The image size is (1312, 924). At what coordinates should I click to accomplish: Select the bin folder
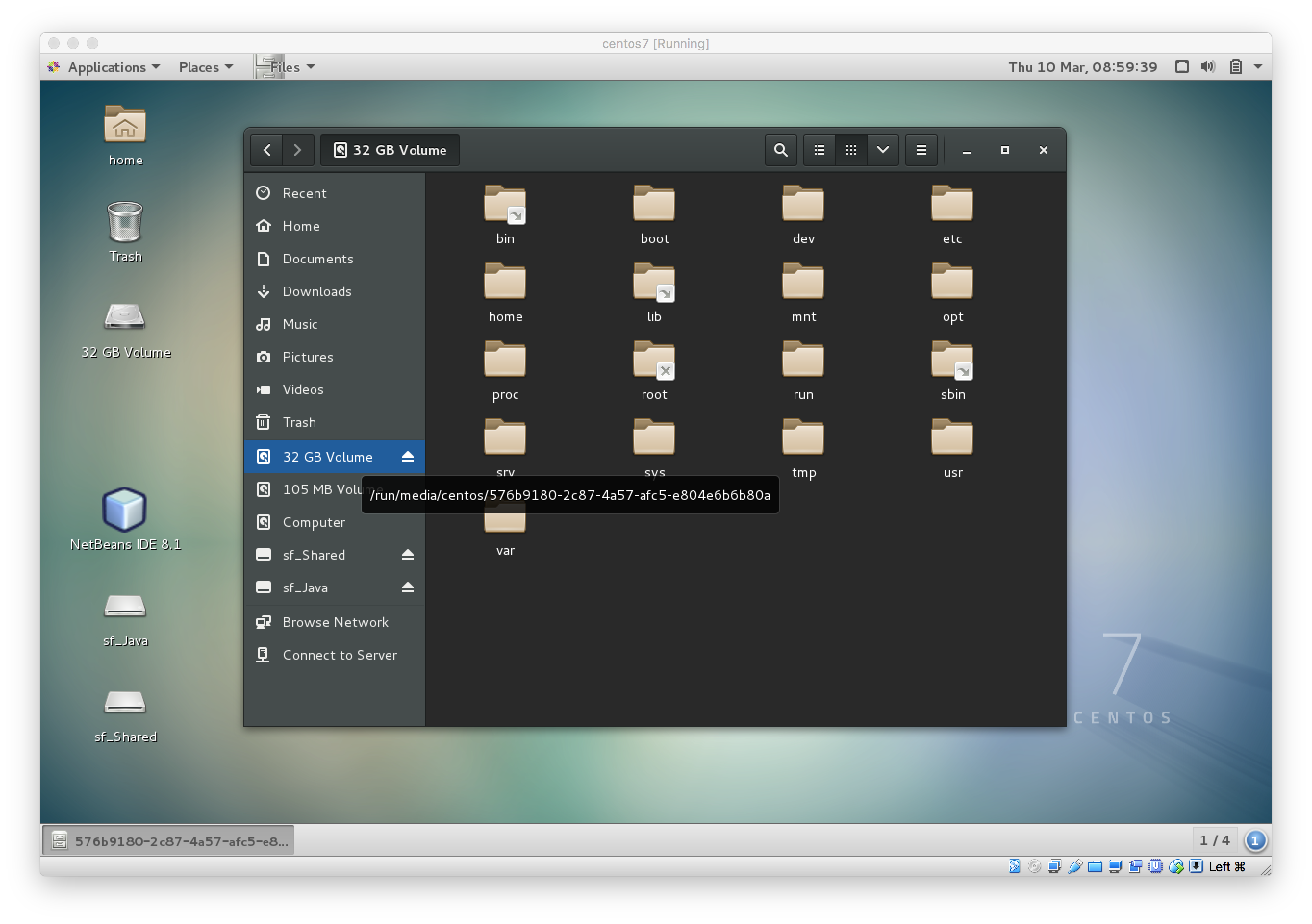point(505,215)
